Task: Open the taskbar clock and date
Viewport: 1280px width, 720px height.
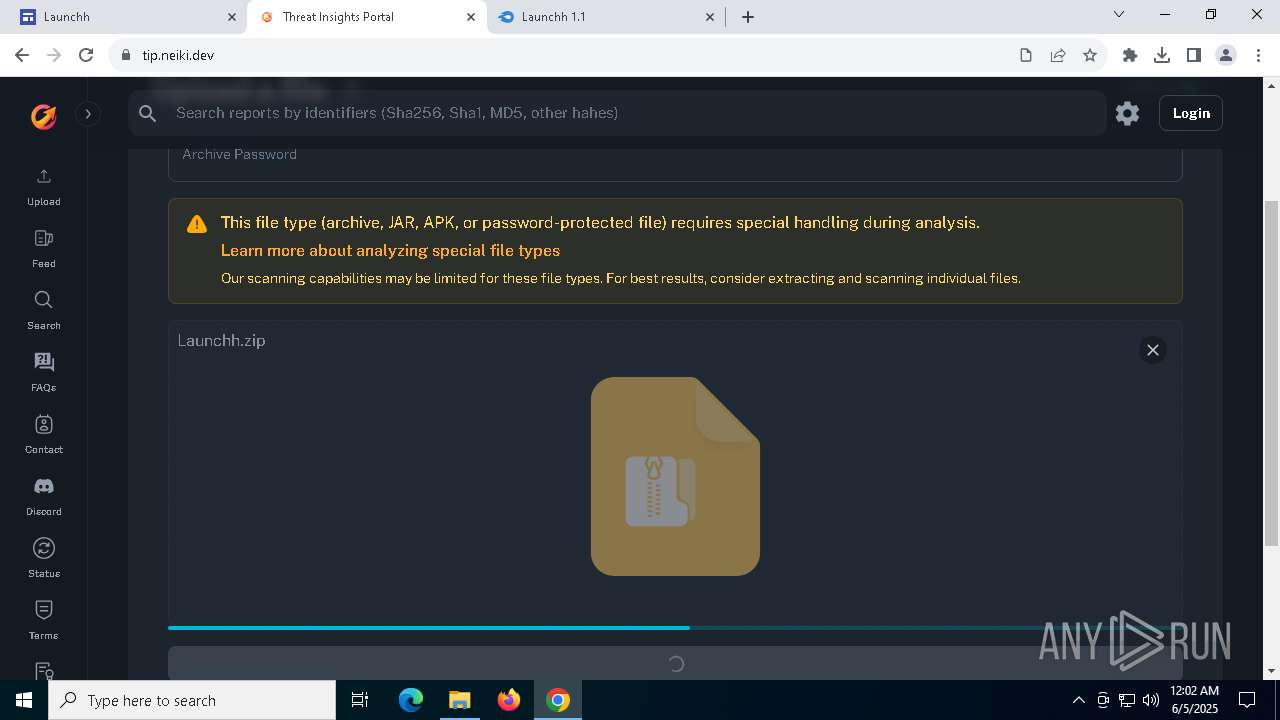Action: pyautogui.click(x=1194, y=700)
